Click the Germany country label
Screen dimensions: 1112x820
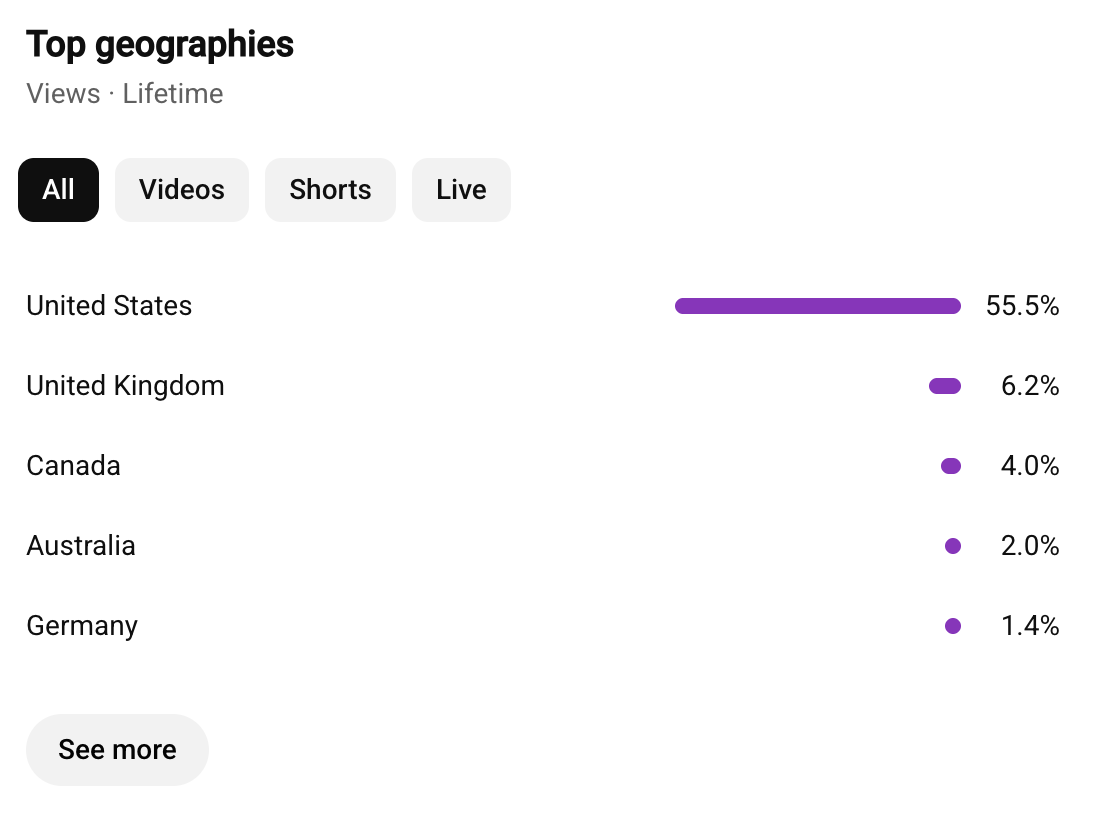click(x=82, y=626)
